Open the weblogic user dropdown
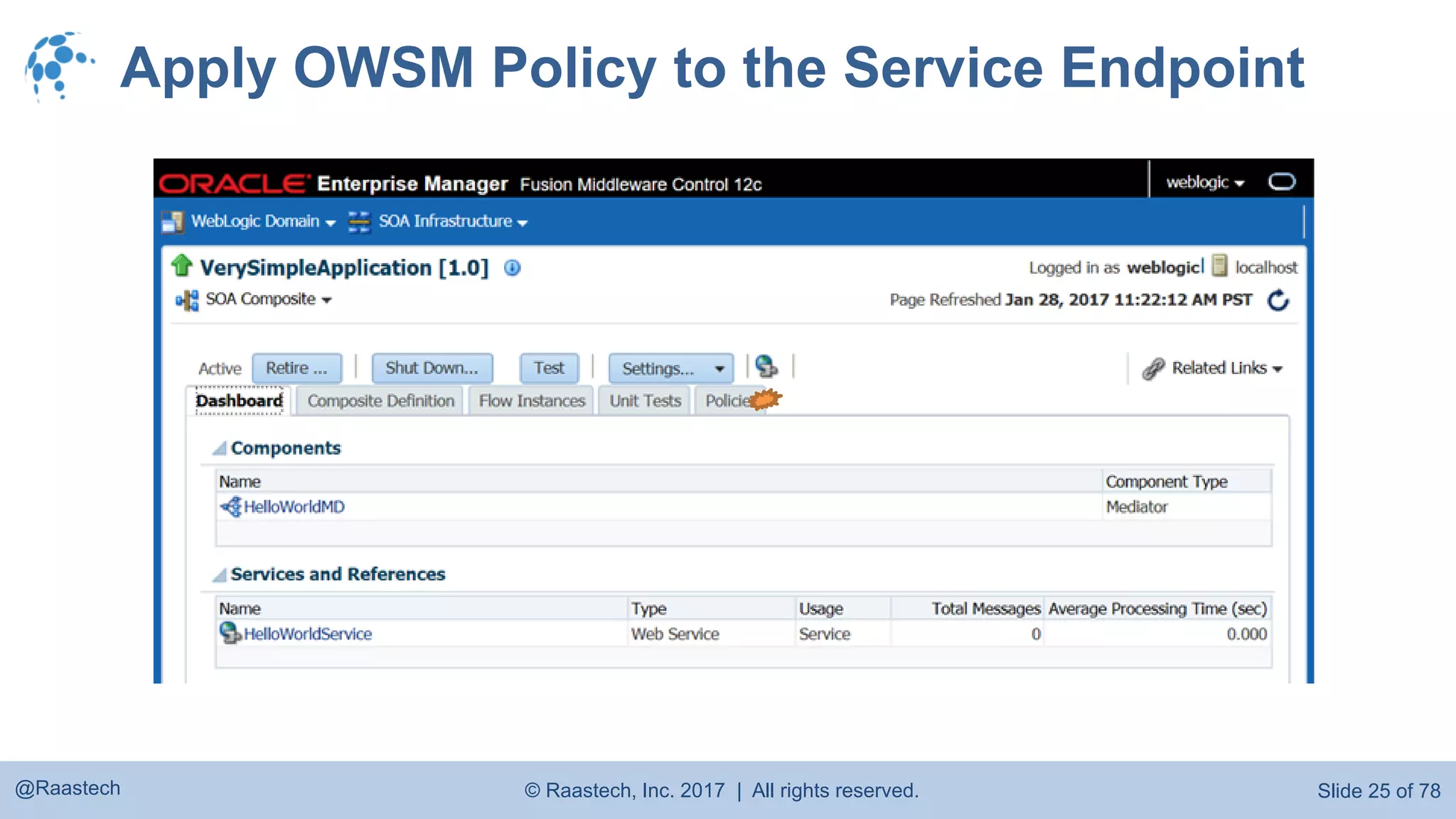The width and height of the screenshot is (1456, 819). click(1205, 183)
